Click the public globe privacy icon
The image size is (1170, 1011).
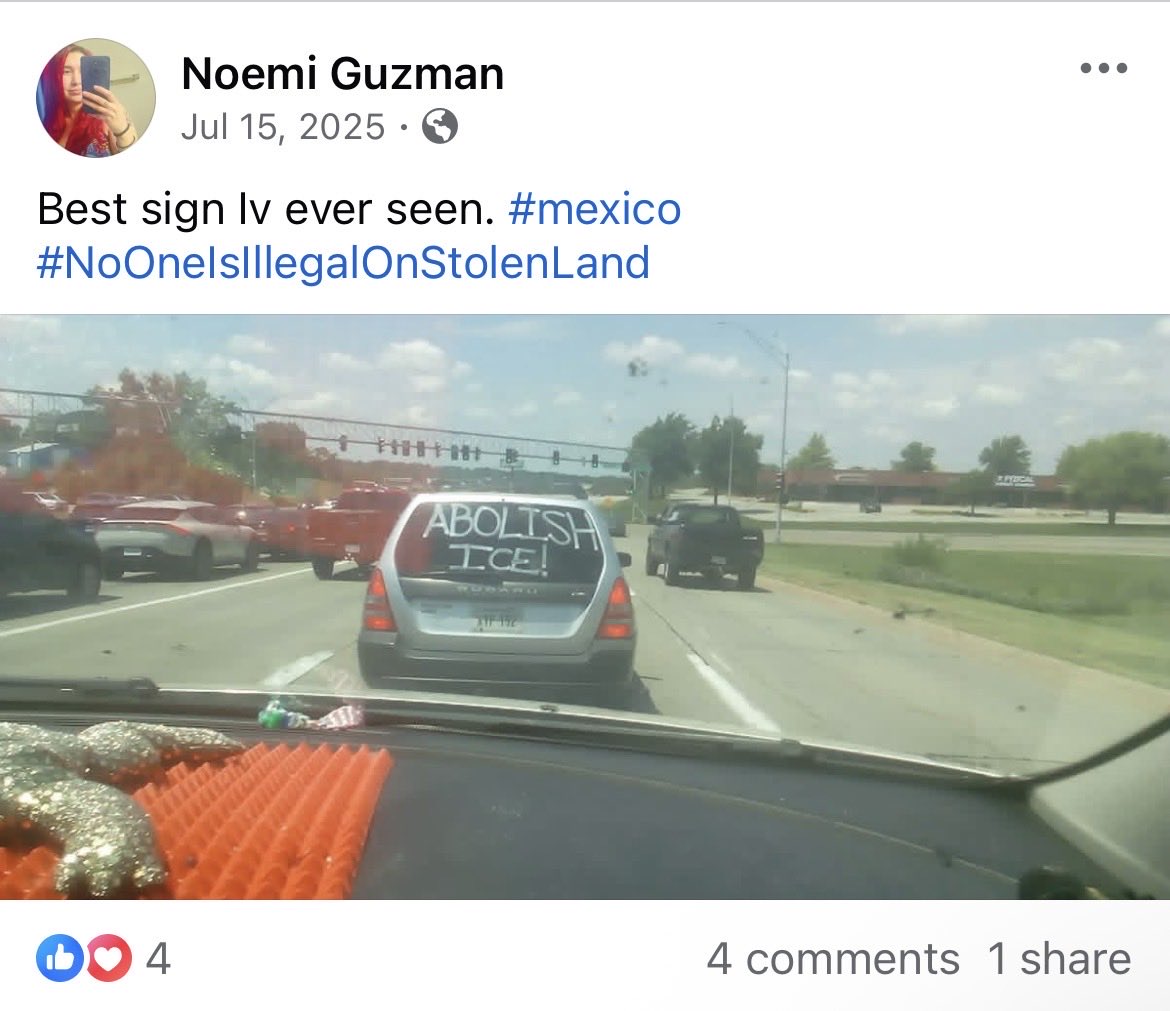point(439,126)
